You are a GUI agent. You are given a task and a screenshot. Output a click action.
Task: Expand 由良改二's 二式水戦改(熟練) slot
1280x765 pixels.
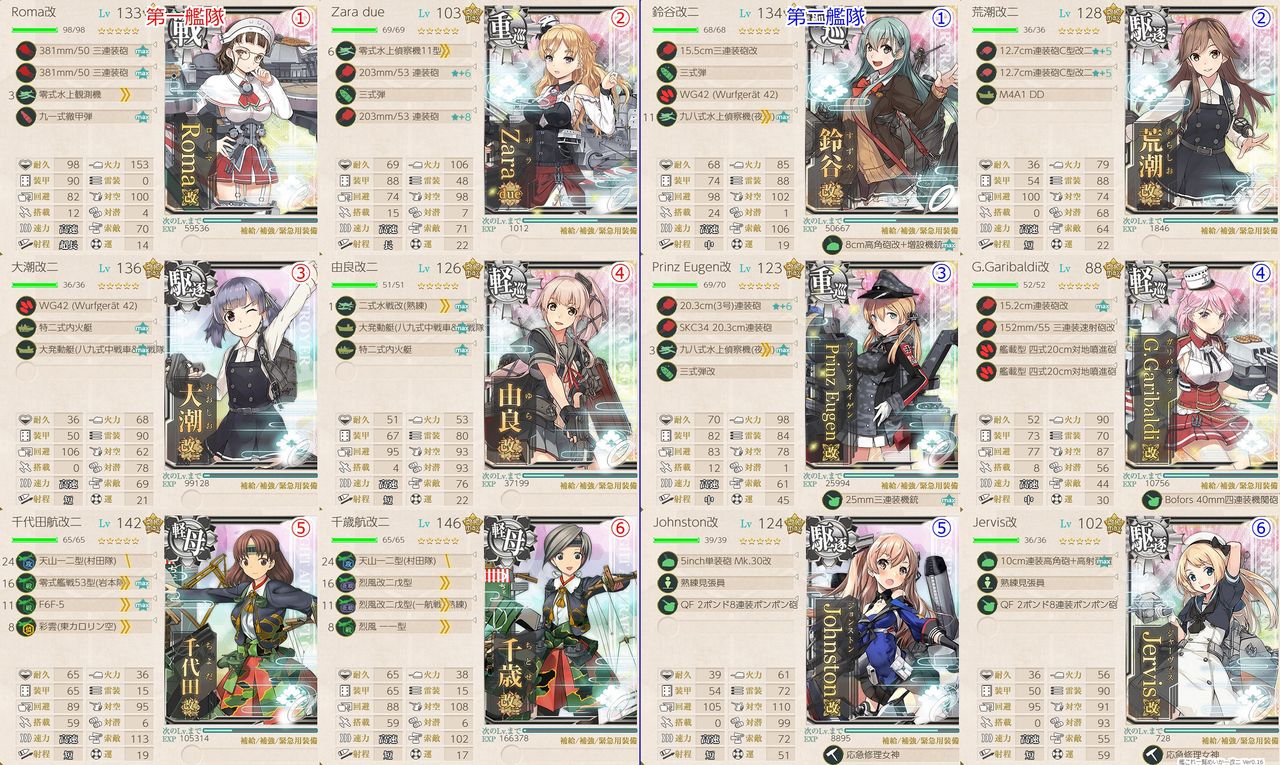tap(404, 305)
